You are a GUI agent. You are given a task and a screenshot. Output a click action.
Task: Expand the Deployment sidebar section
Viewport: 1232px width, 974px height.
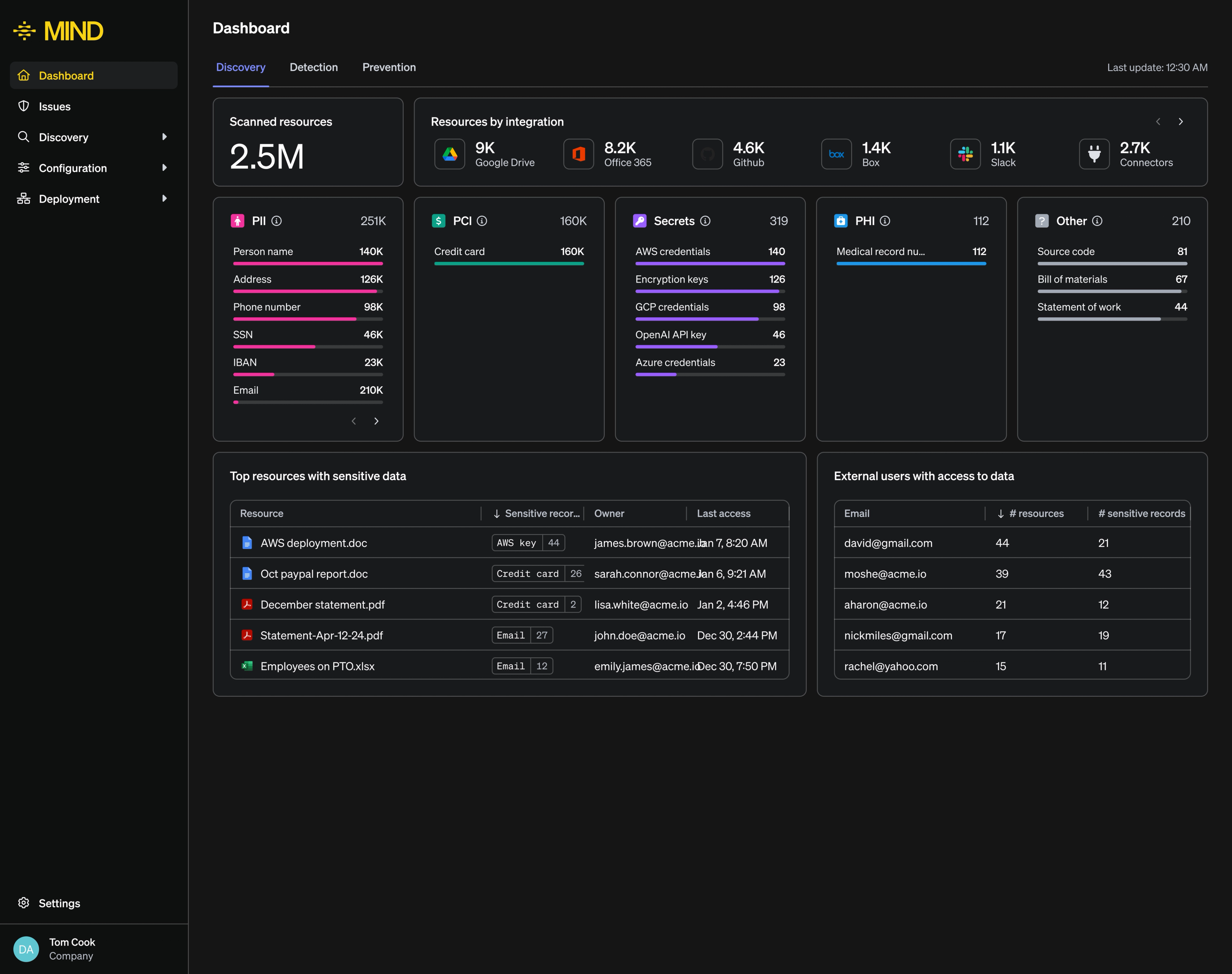[164, 198]
